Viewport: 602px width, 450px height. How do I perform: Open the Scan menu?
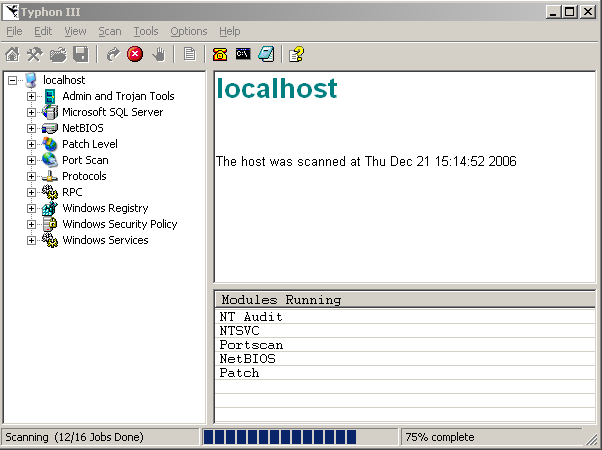pos(109,32)
